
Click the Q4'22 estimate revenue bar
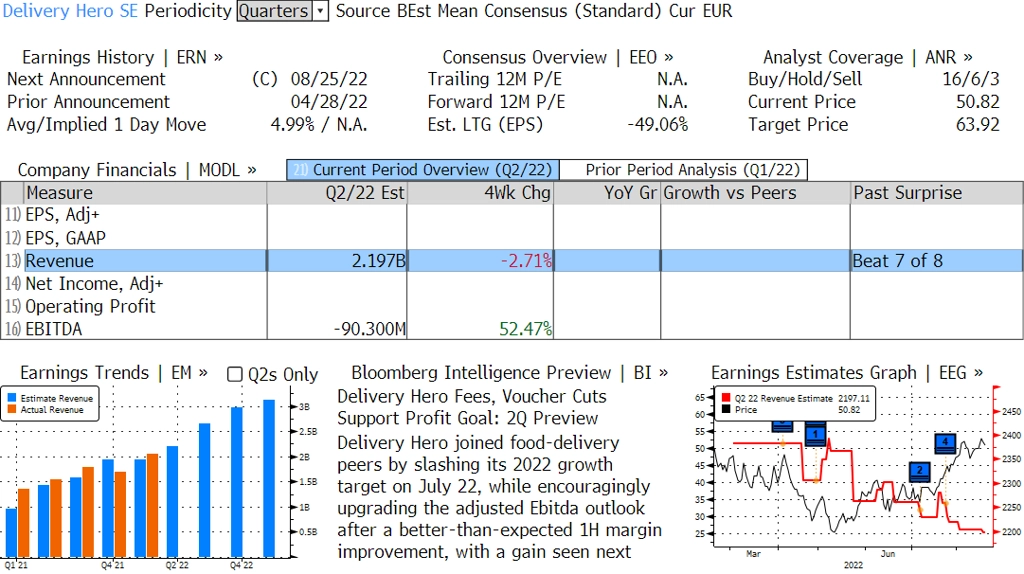point(236,482)
